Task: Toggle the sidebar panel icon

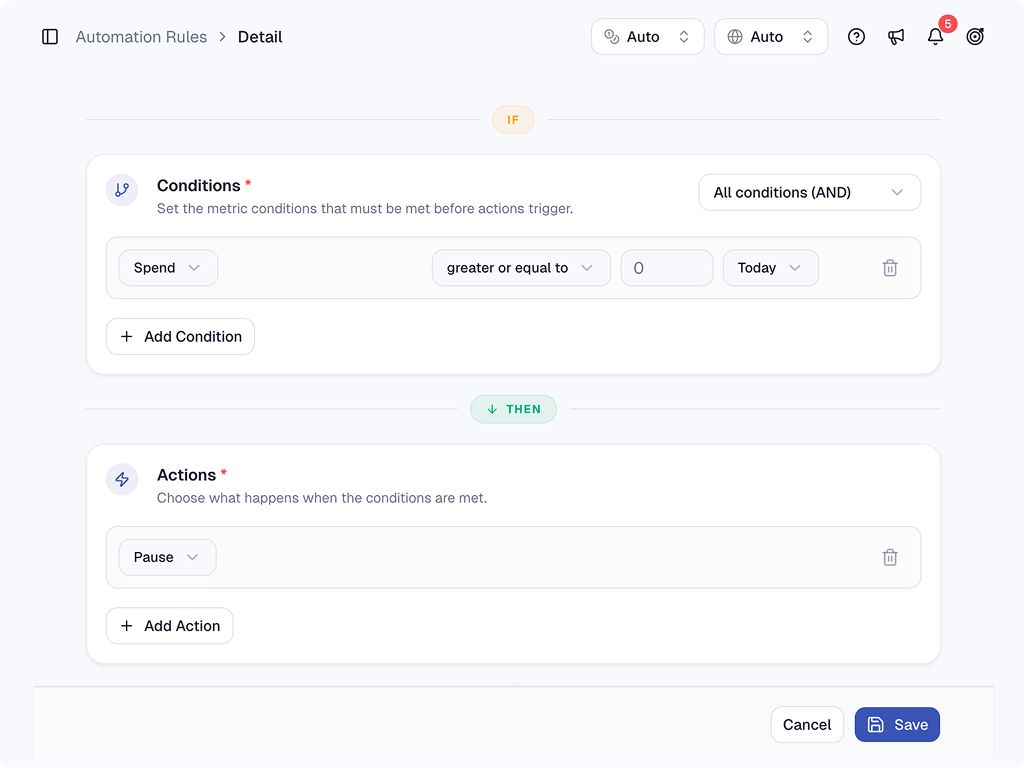Action: (x=50, y=37)
